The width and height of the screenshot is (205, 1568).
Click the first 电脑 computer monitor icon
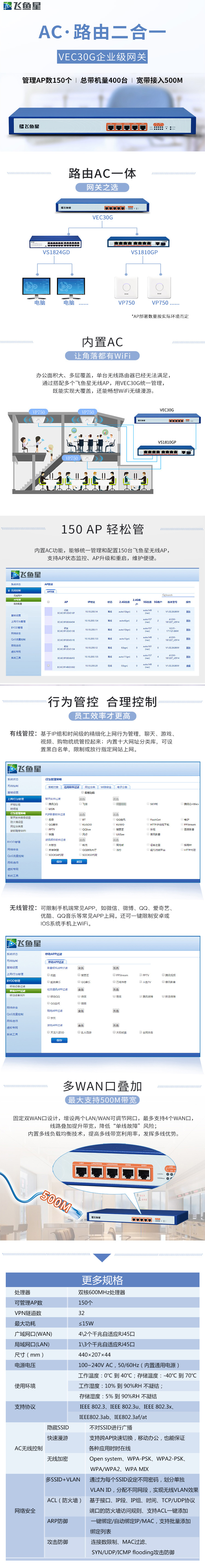point(36,286)
